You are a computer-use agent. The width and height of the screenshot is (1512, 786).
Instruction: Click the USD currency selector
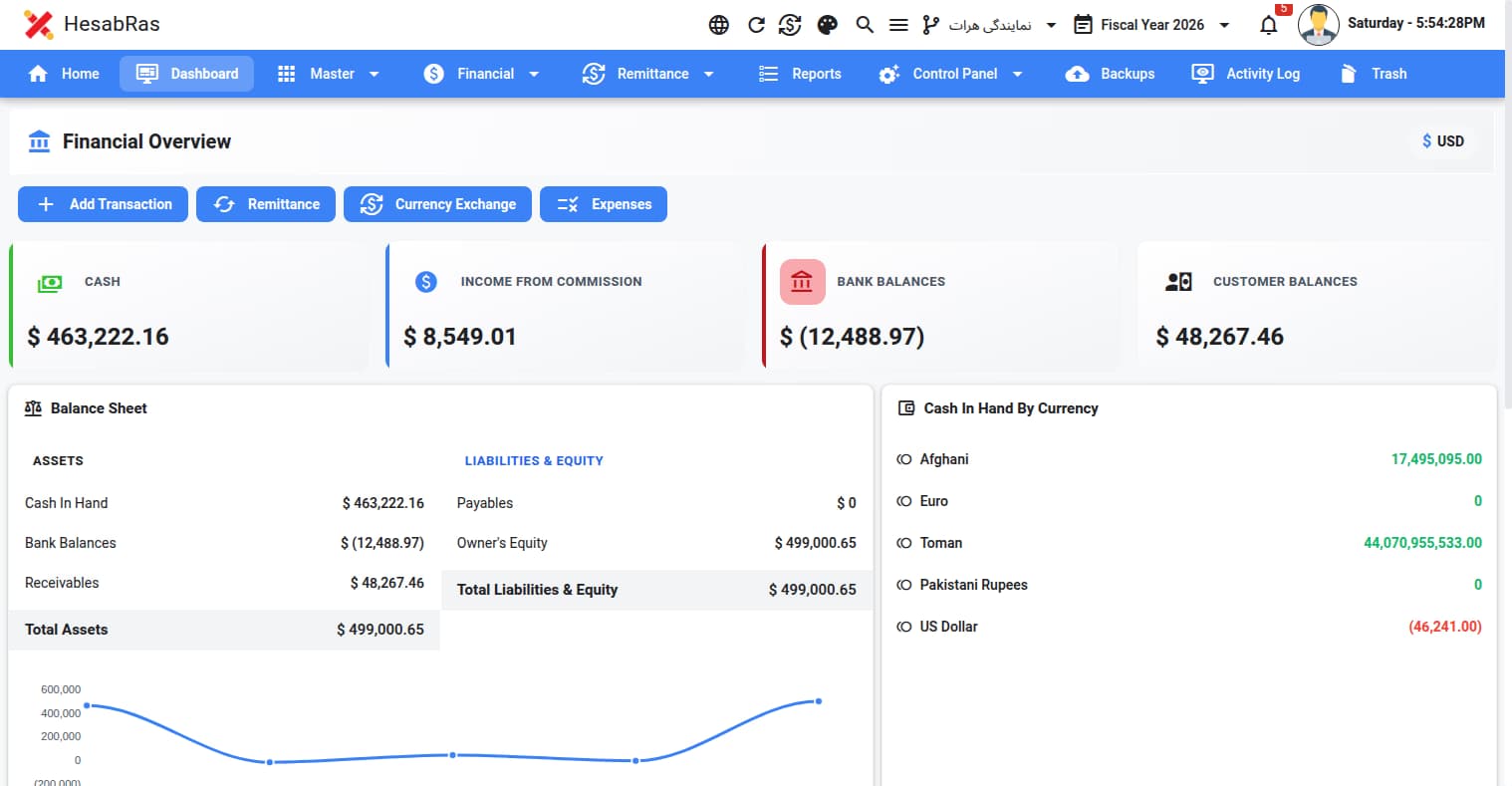[x=1443, y=141]
